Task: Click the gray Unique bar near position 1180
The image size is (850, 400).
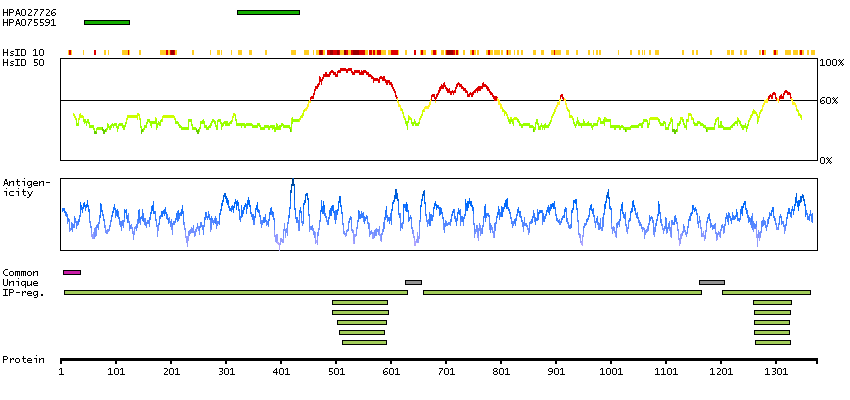Action: (x=711, y=282)
